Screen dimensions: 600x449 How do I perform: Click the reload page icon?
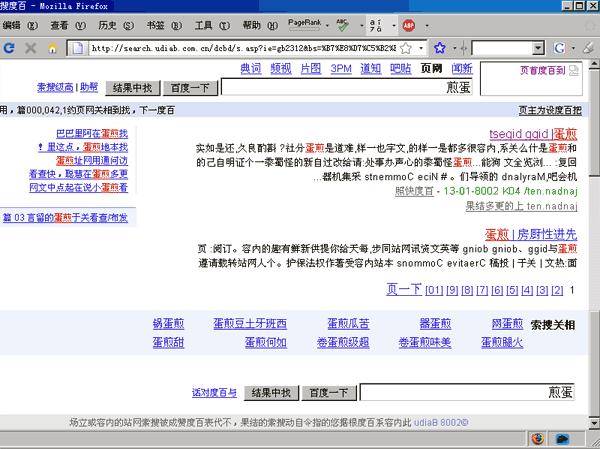pyautogui.click(x=9, y=48)
